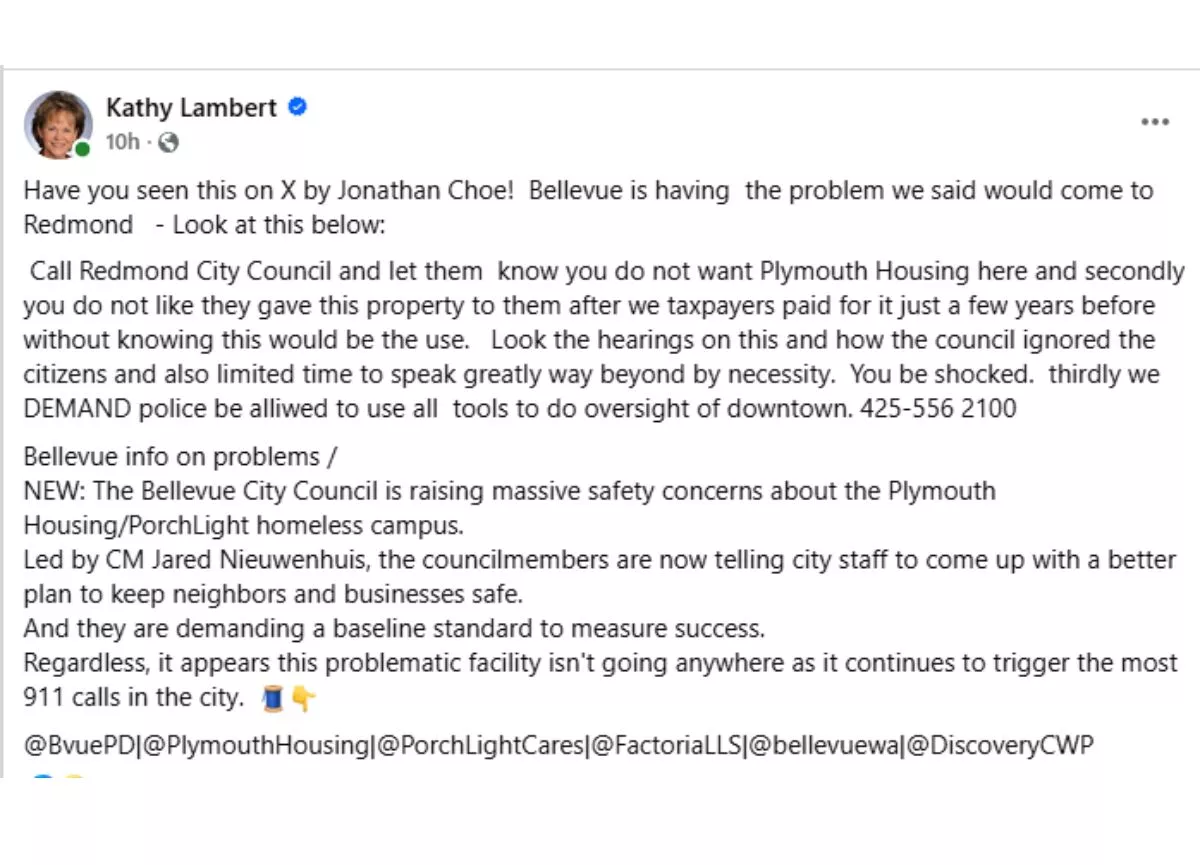Click the phone number 425-556 2100
1200x865 pixels.
(x=938, y=408)
